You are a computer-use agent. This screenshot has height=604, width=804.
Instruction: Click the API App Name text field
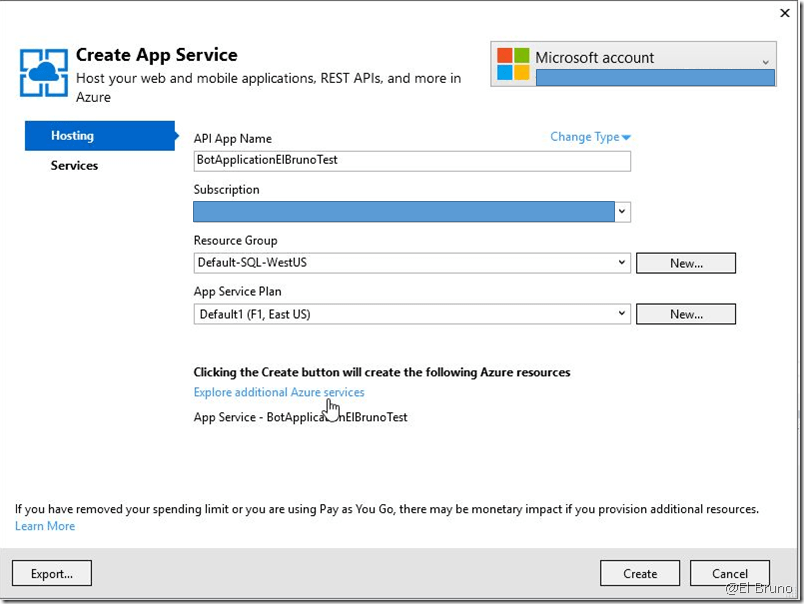(411, 161)
